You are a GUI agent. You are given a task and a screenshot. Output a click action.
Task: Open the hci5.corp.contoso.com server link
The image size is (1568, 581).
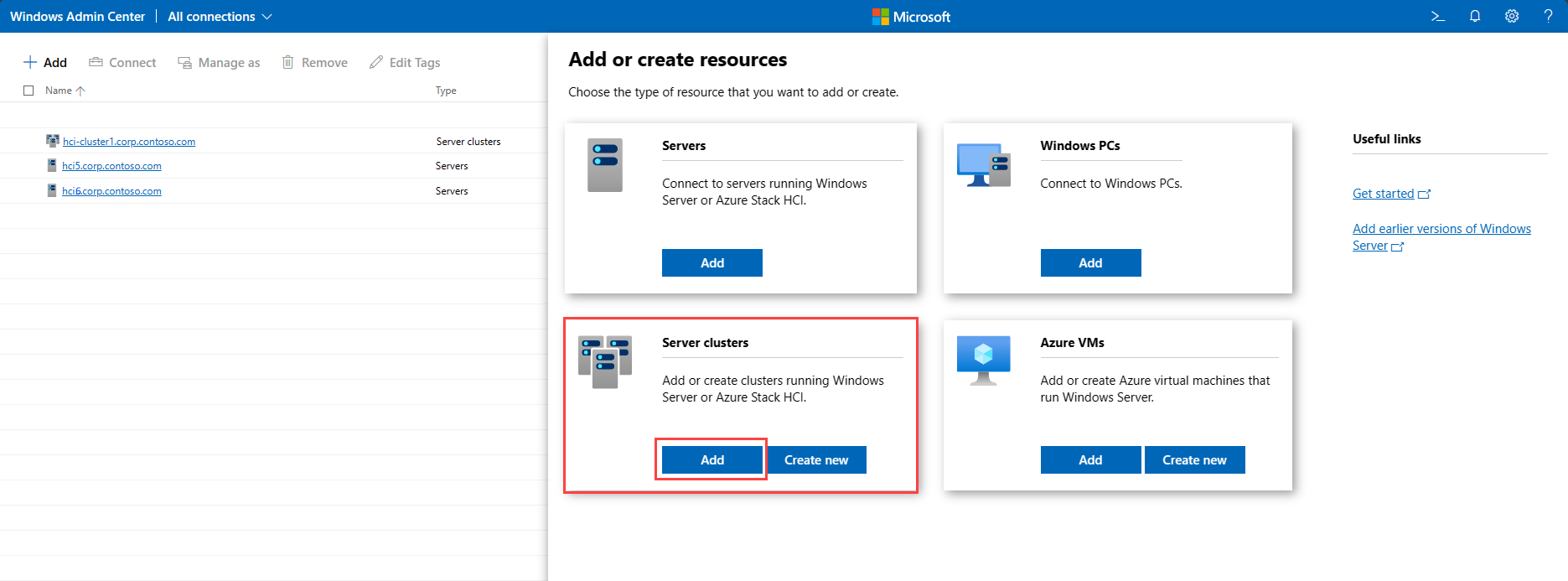pyautogui.click(x=111, y=166)
